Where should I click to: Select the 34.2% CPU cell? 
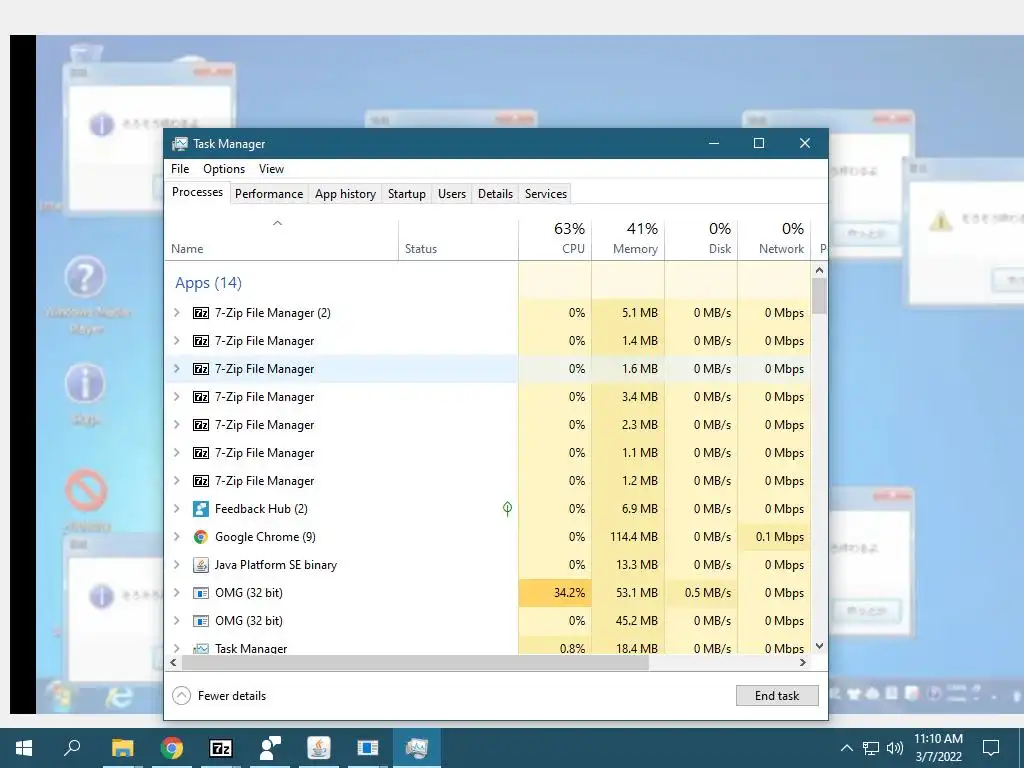point(555,593)
